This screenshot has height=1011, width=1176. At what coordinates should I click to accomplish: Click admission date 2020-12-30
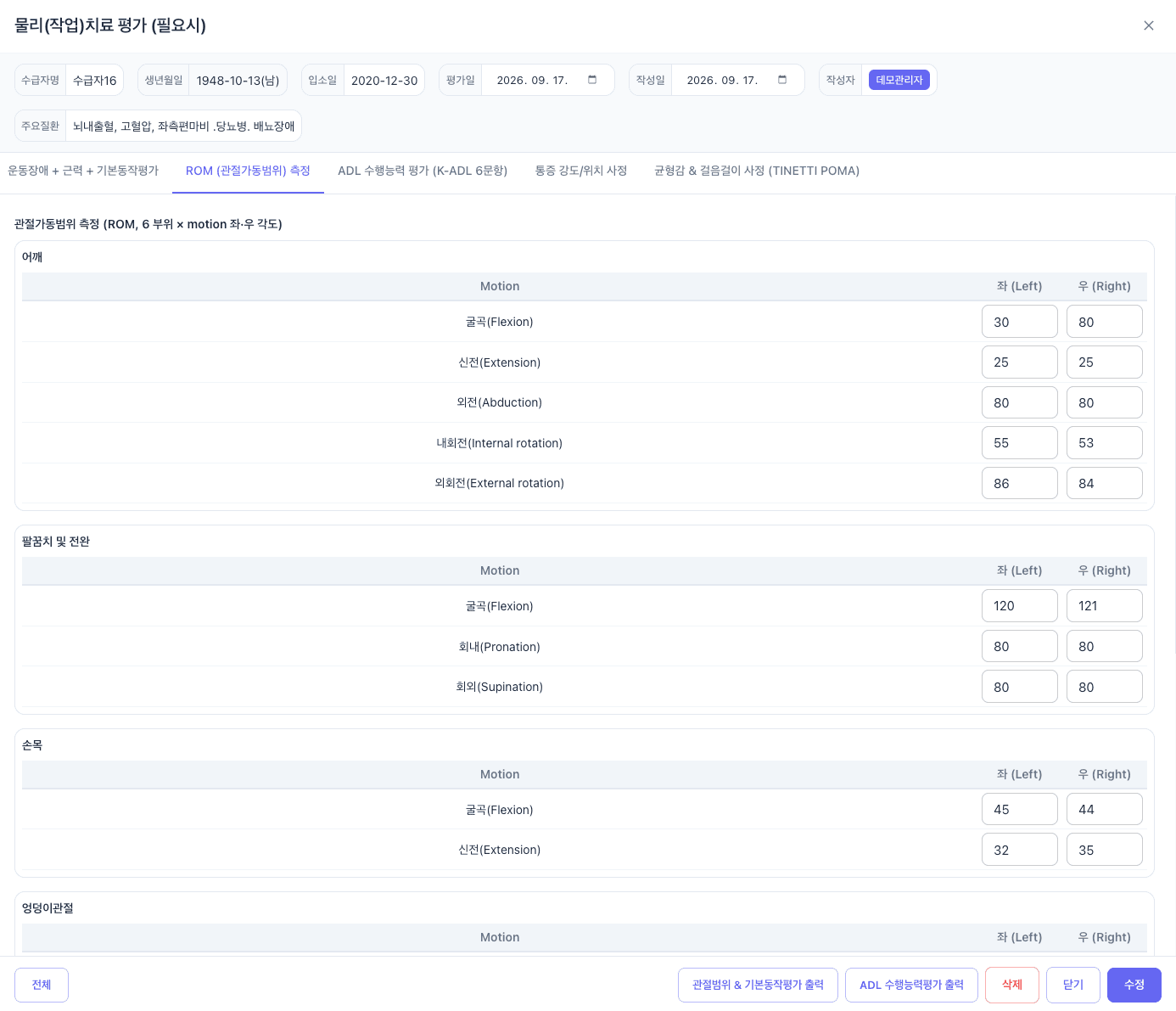point(384,81)
